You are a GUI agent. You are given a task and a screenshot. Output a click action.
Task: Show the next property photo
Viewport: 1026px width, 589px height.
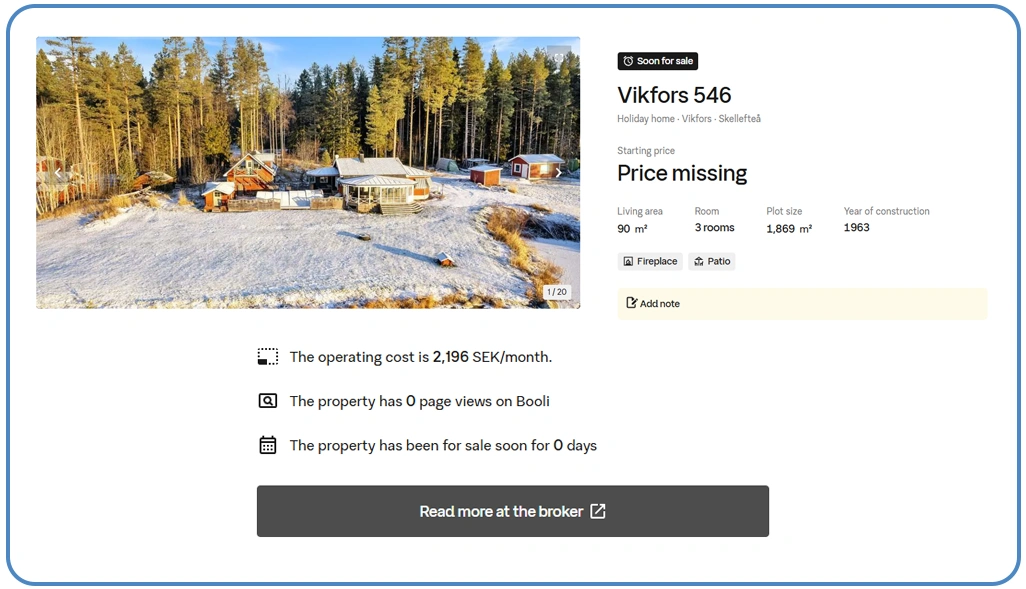558,173
